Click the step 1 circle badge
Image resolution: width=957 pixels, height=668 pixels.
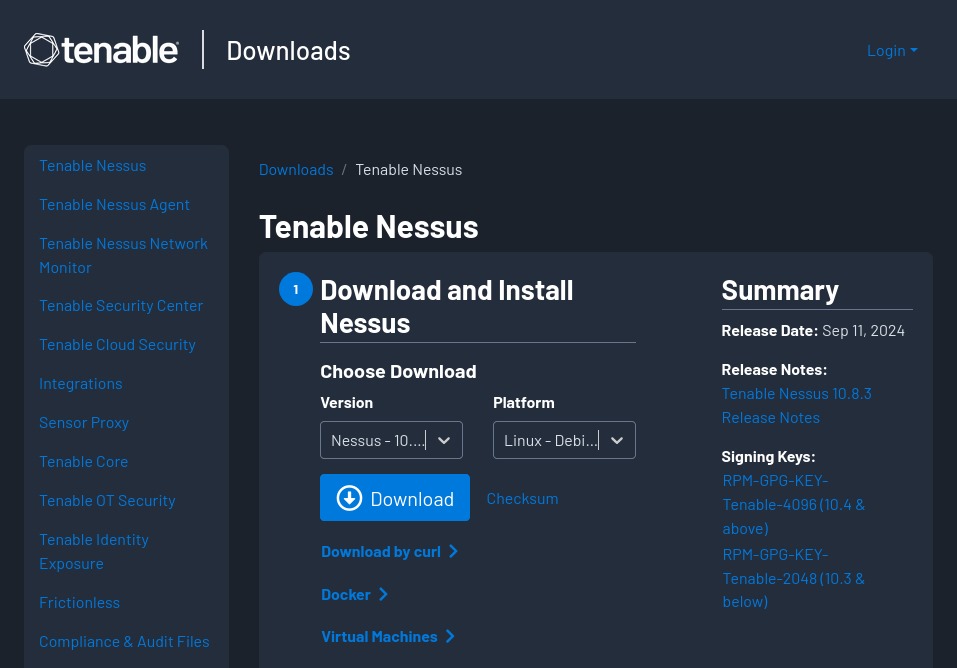(x=296, y=289)
